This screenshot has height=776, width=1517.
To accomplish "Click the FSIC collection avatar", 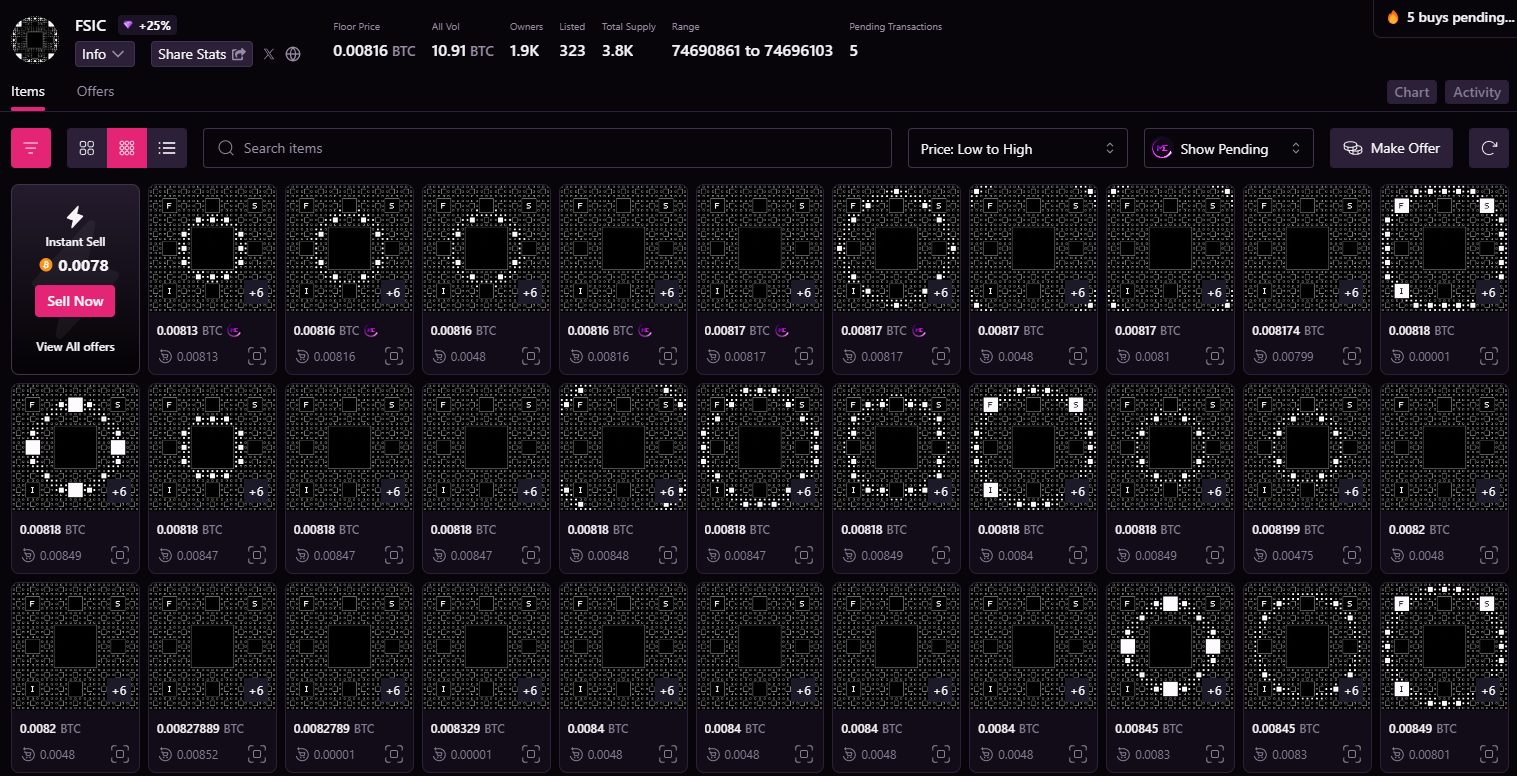I will pos(36,38).
